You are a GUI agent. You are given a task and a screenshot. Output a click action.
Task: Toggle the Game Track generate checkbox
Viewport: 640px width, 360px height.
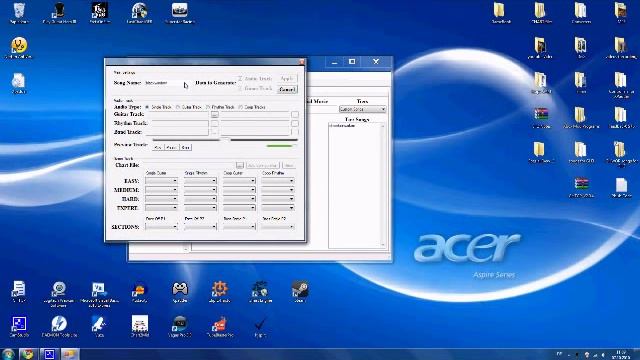pyautogui.click(x=240, y=88)
